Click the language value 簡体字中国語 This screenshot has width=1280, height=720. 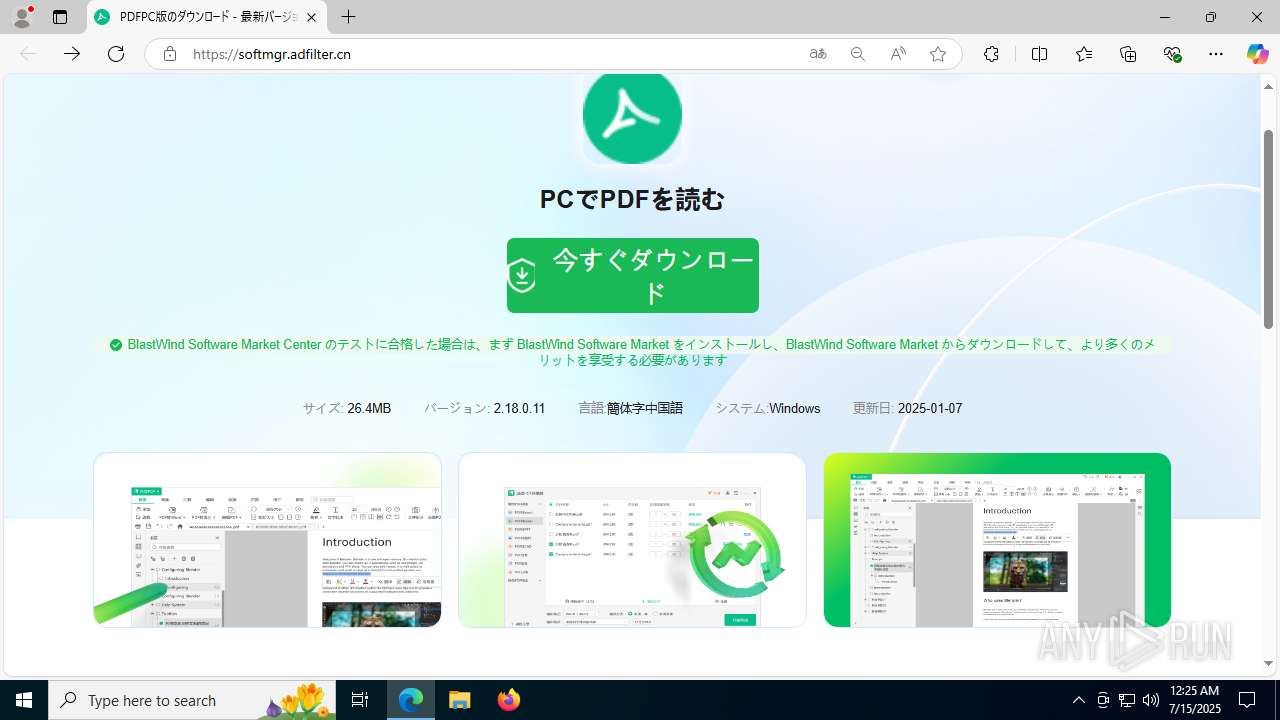point(645,408)
